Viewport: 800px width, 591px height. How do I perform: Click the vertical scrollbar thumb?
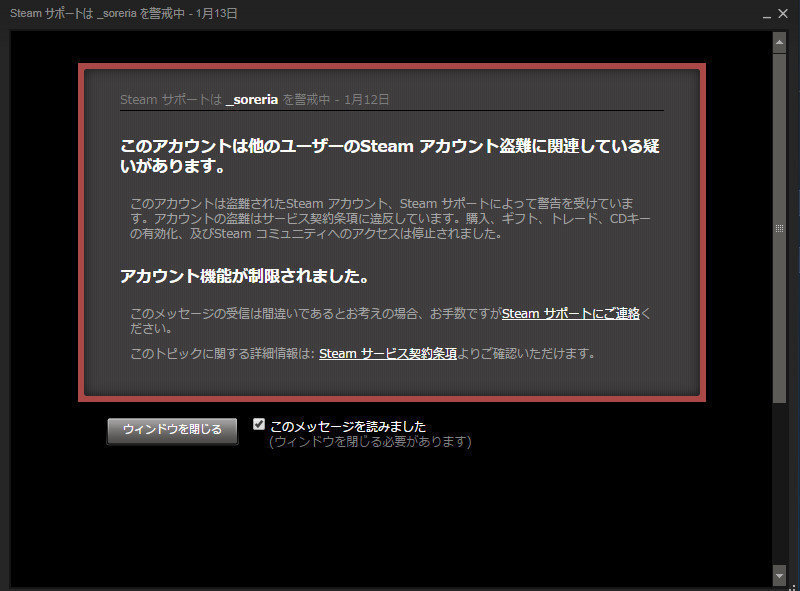pos(779,228)
